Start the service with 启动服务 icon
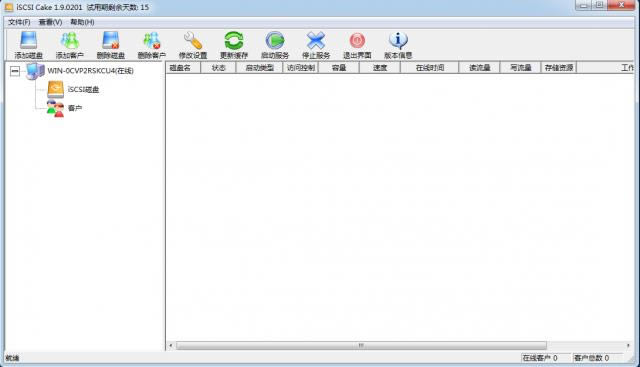This screenshot has height=367, width=640. [x=275, y=40]
